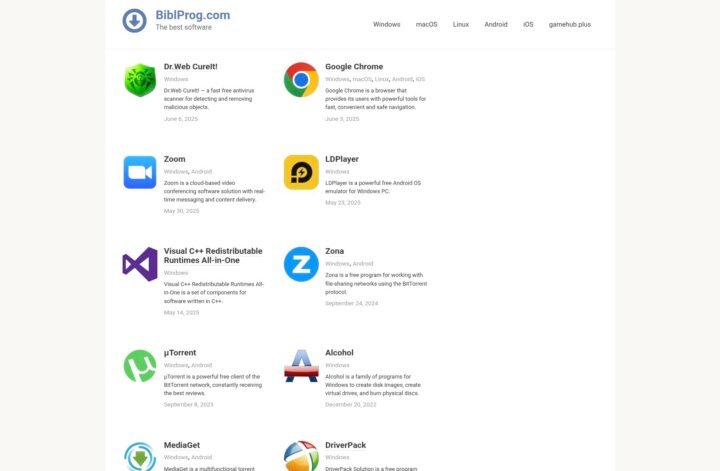The height and width of the screenshot is (471, 720).
Task: Click the BiblProg download arrow logo
Action: tap(134, 21)
